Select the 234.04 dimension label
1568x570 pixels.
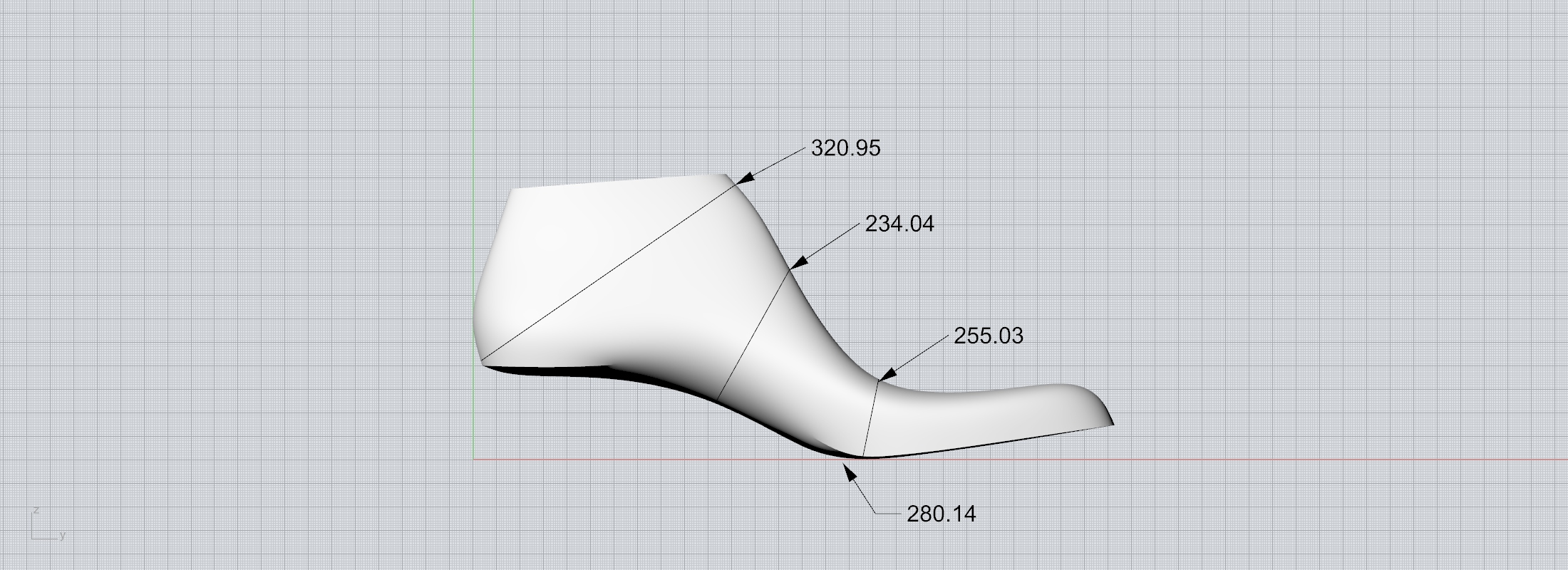pyautogui.click(x=899, y=224)
